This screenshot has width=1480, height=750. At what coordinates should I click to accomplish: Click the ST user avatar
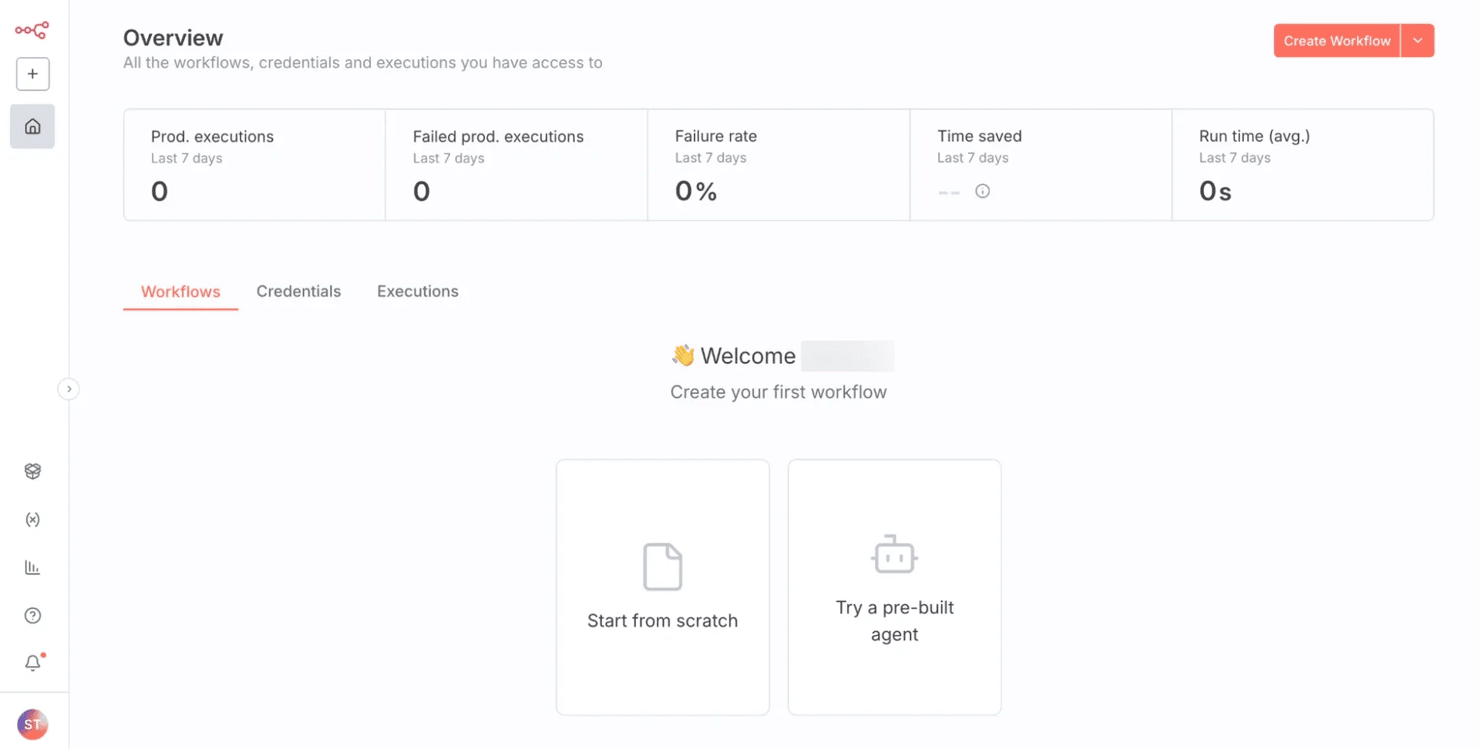33,724
